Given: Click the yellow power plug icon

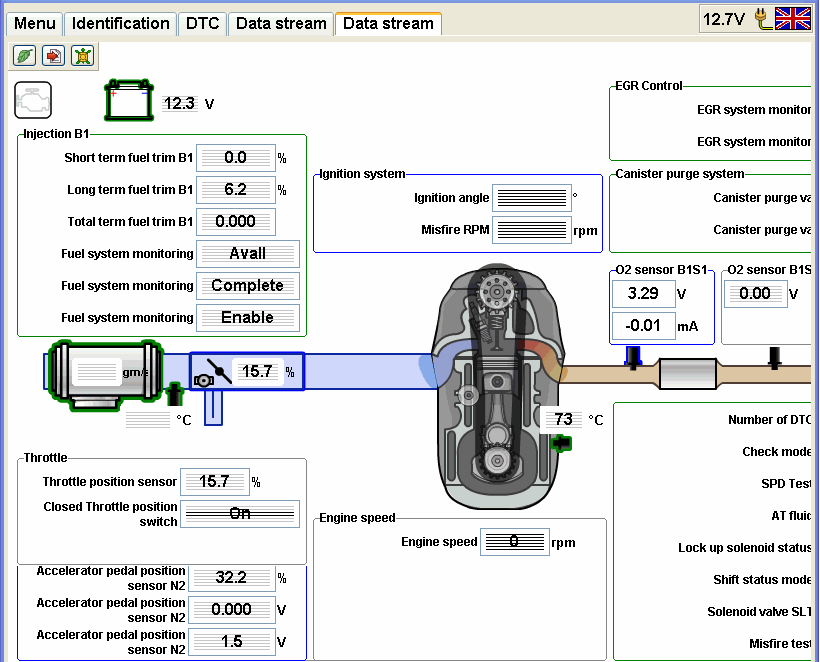Looking at the screenshot, I should click(764, 19).
